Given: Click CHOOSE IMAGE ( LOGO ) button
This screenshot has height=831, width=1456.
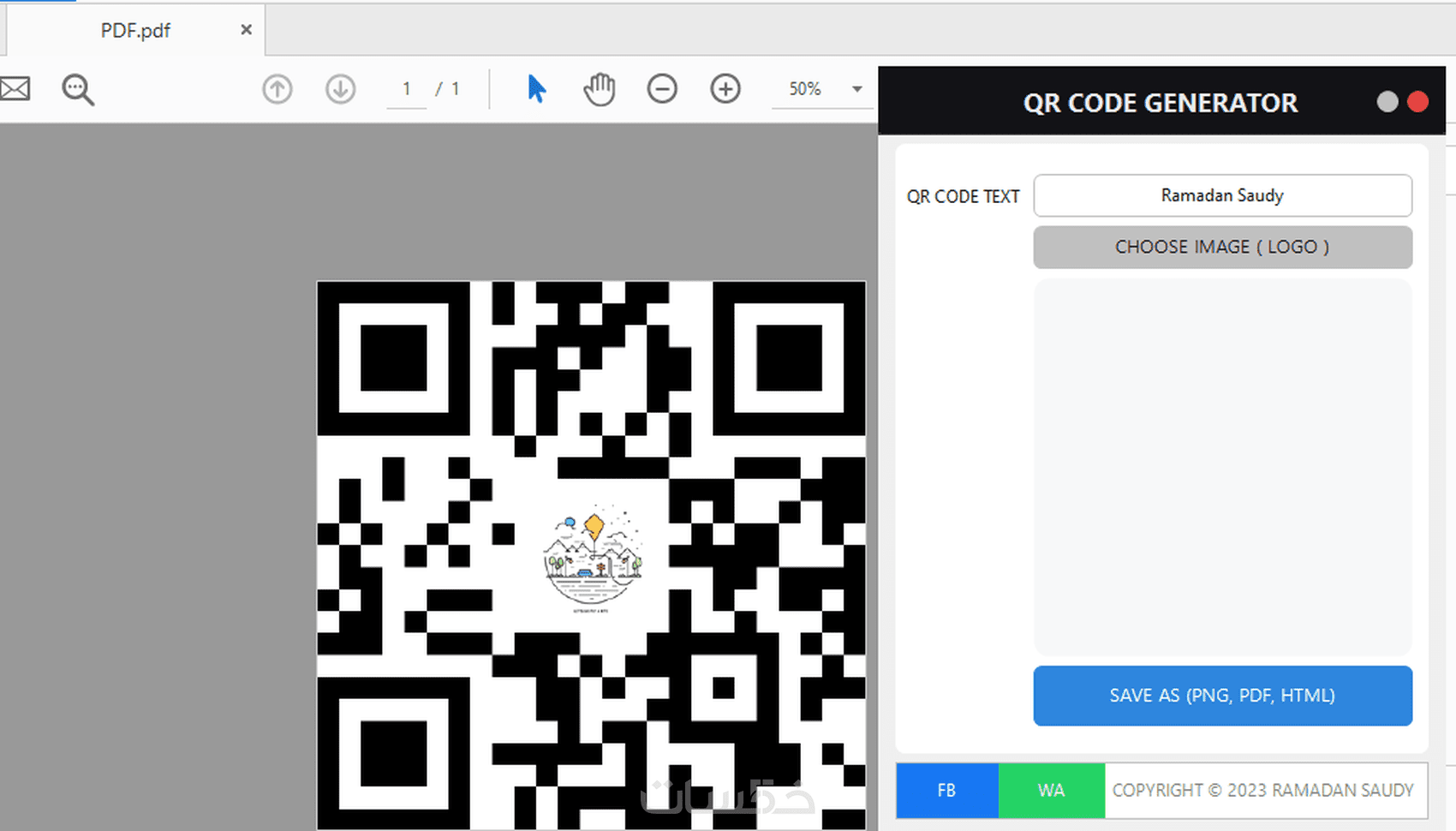Looking at the screenshot, I should tap(1222, 247).
